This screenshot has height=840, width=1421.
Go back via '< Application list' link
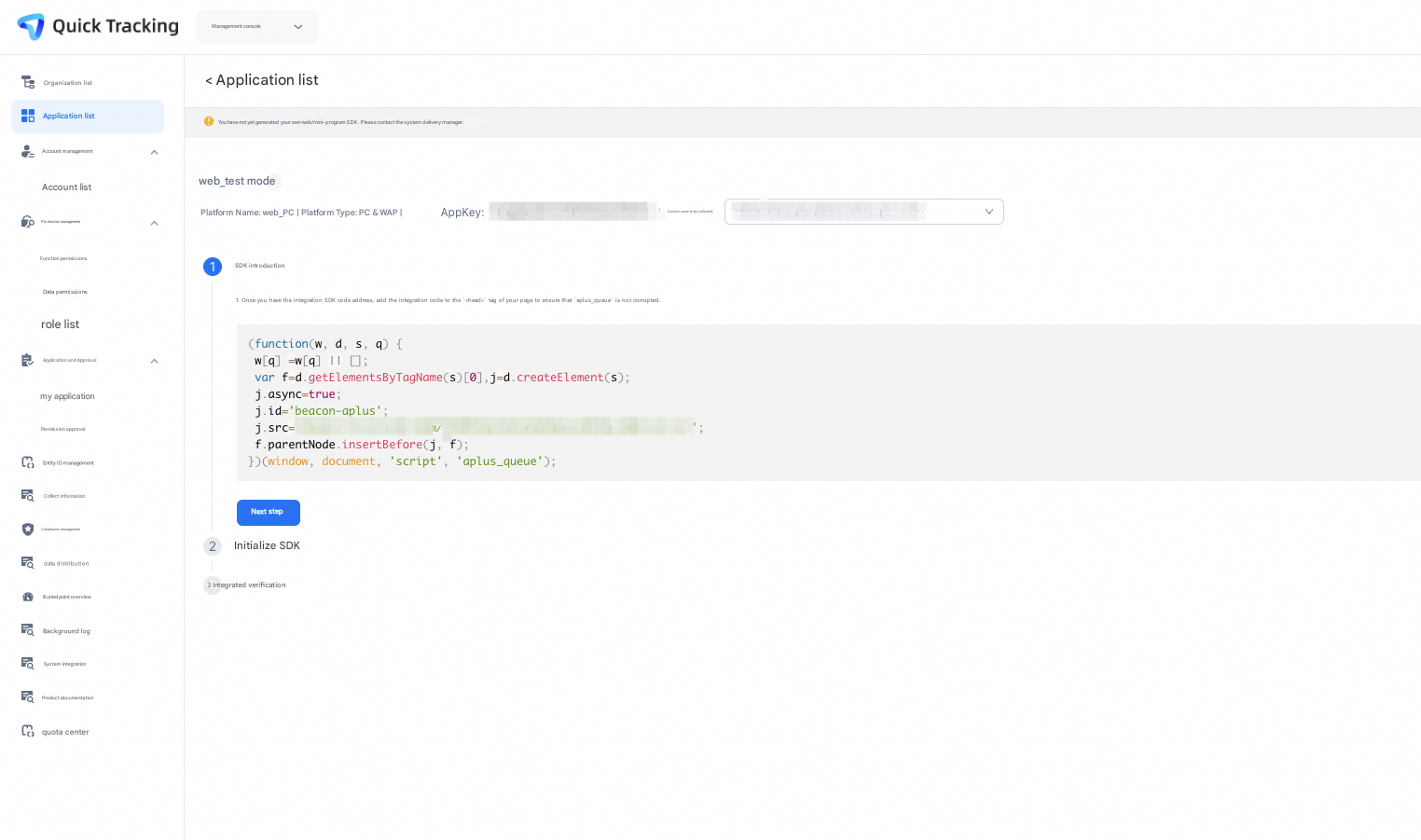(262, 80)
